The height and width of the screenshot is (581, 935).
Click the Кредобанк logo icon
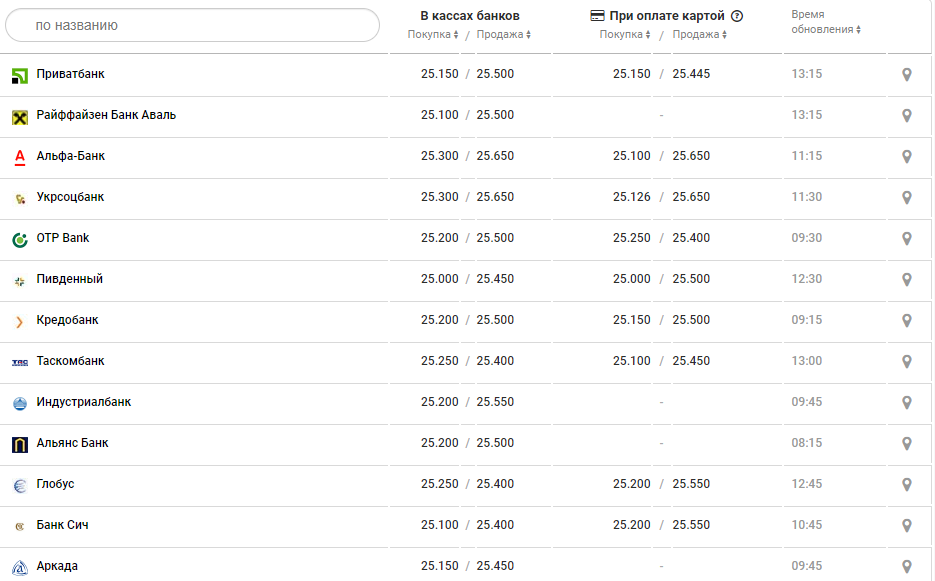click(x=19, y=321)
